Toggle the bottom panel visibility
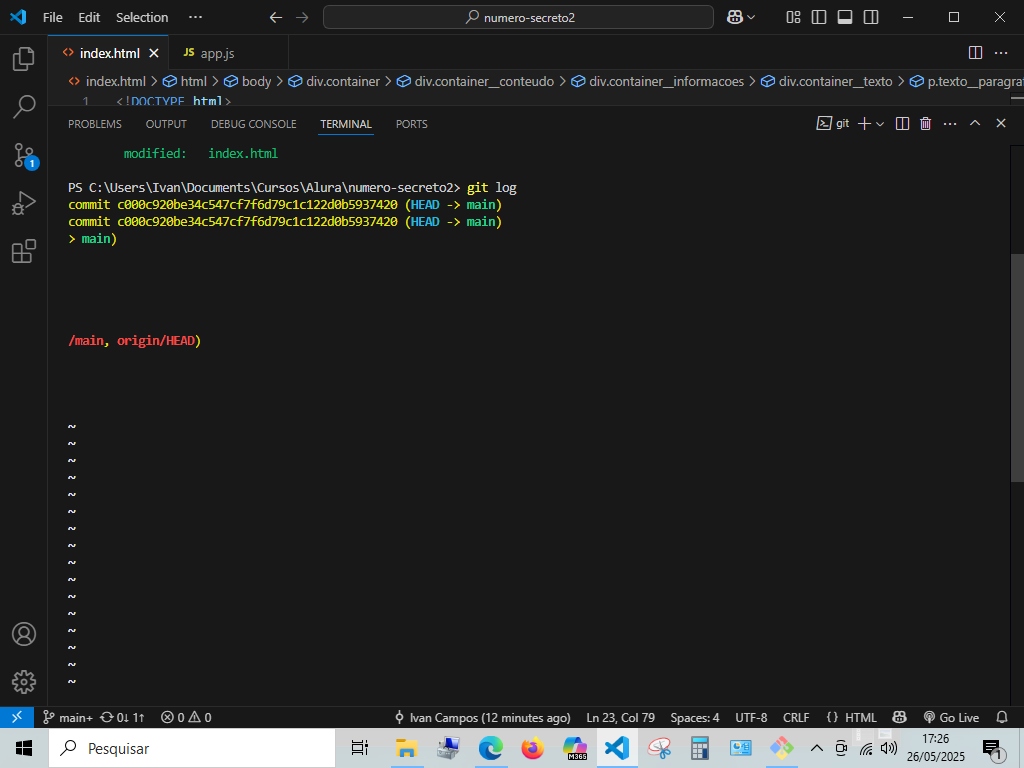The width and height of the screenshot is (1024, 768). 844,18
